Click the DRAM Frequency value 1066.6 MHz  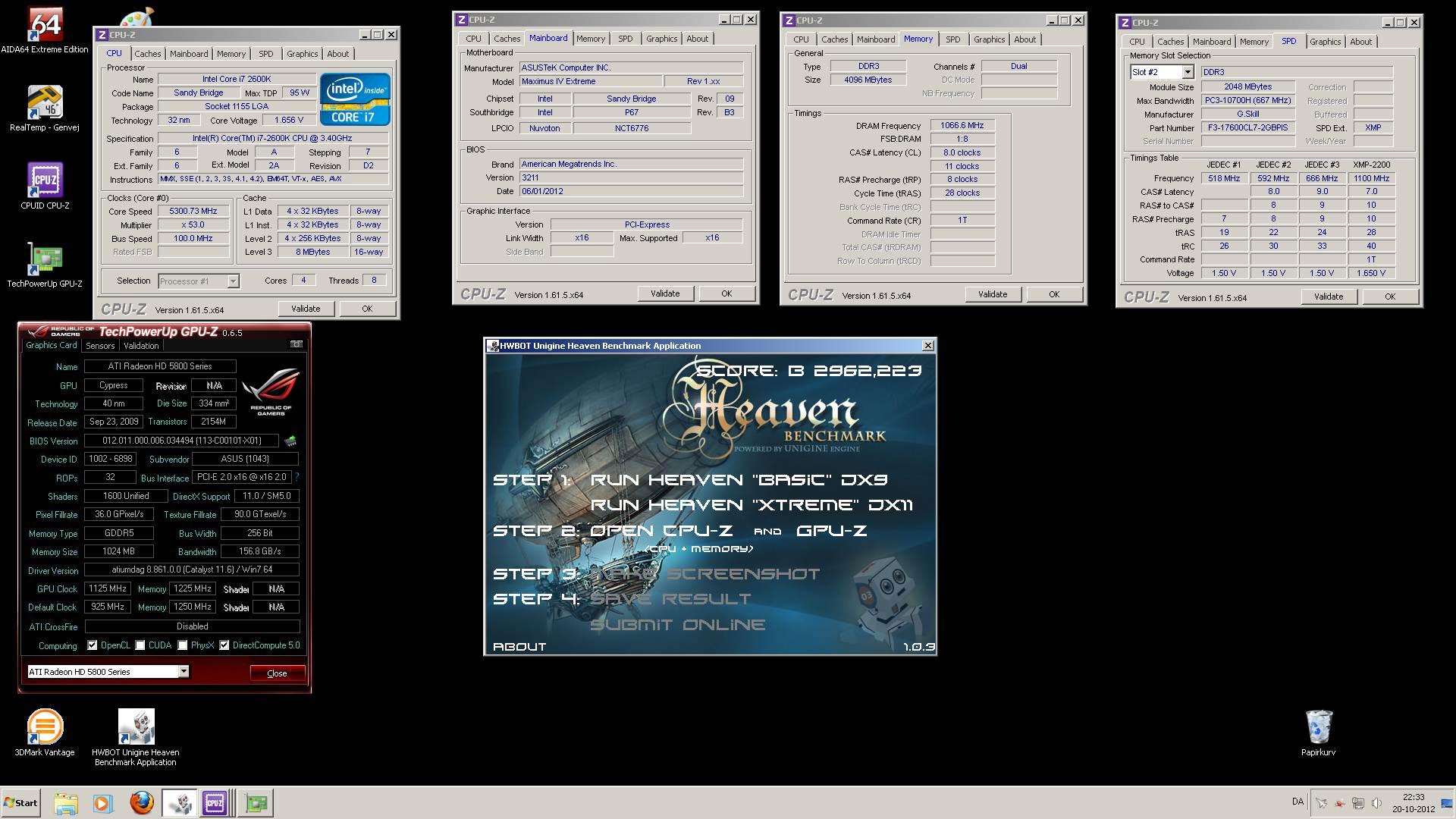(962, 126)
